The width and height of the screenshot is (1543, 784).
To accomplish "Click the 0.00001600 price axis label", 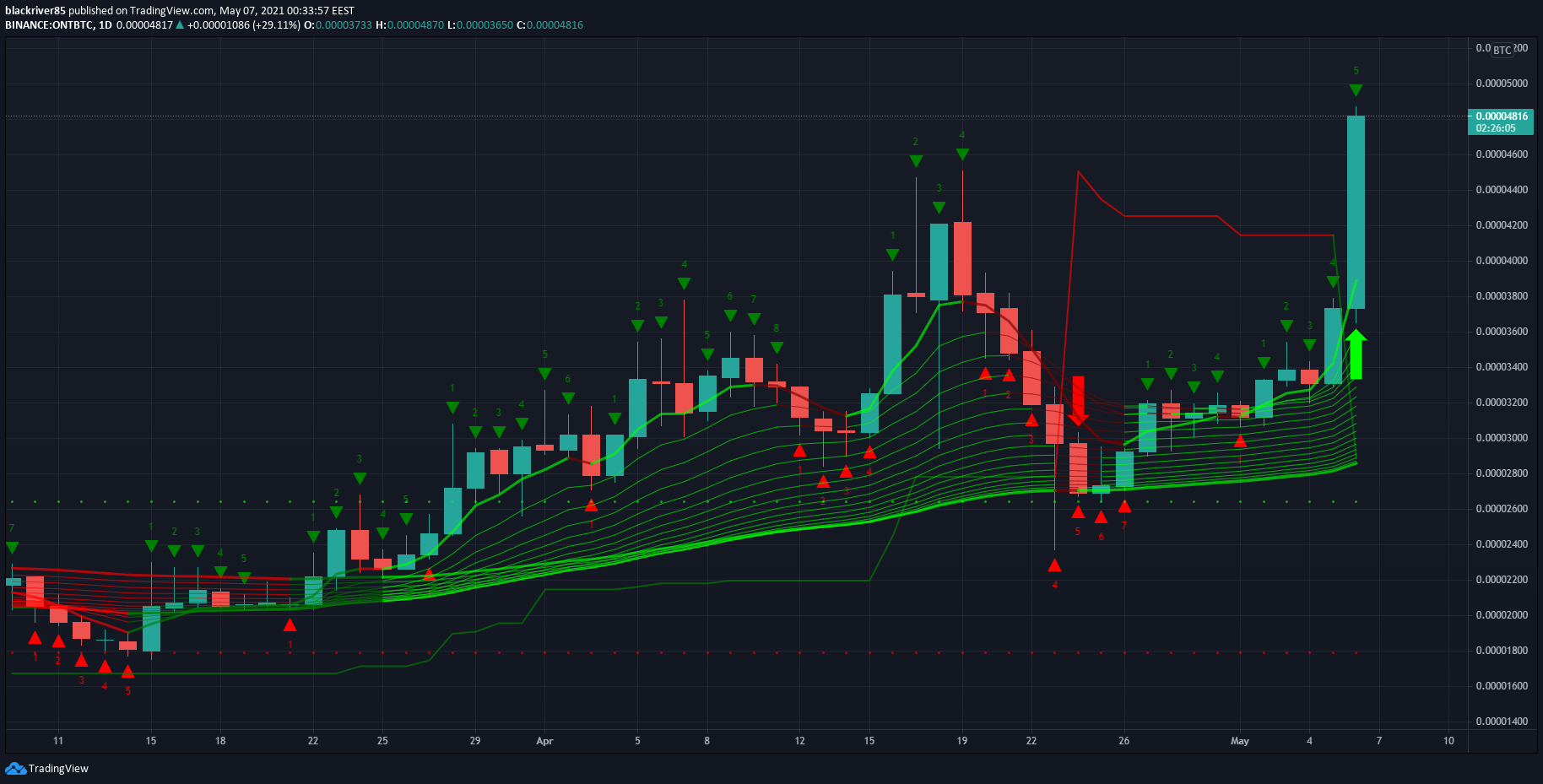I will pos(1502,686).
